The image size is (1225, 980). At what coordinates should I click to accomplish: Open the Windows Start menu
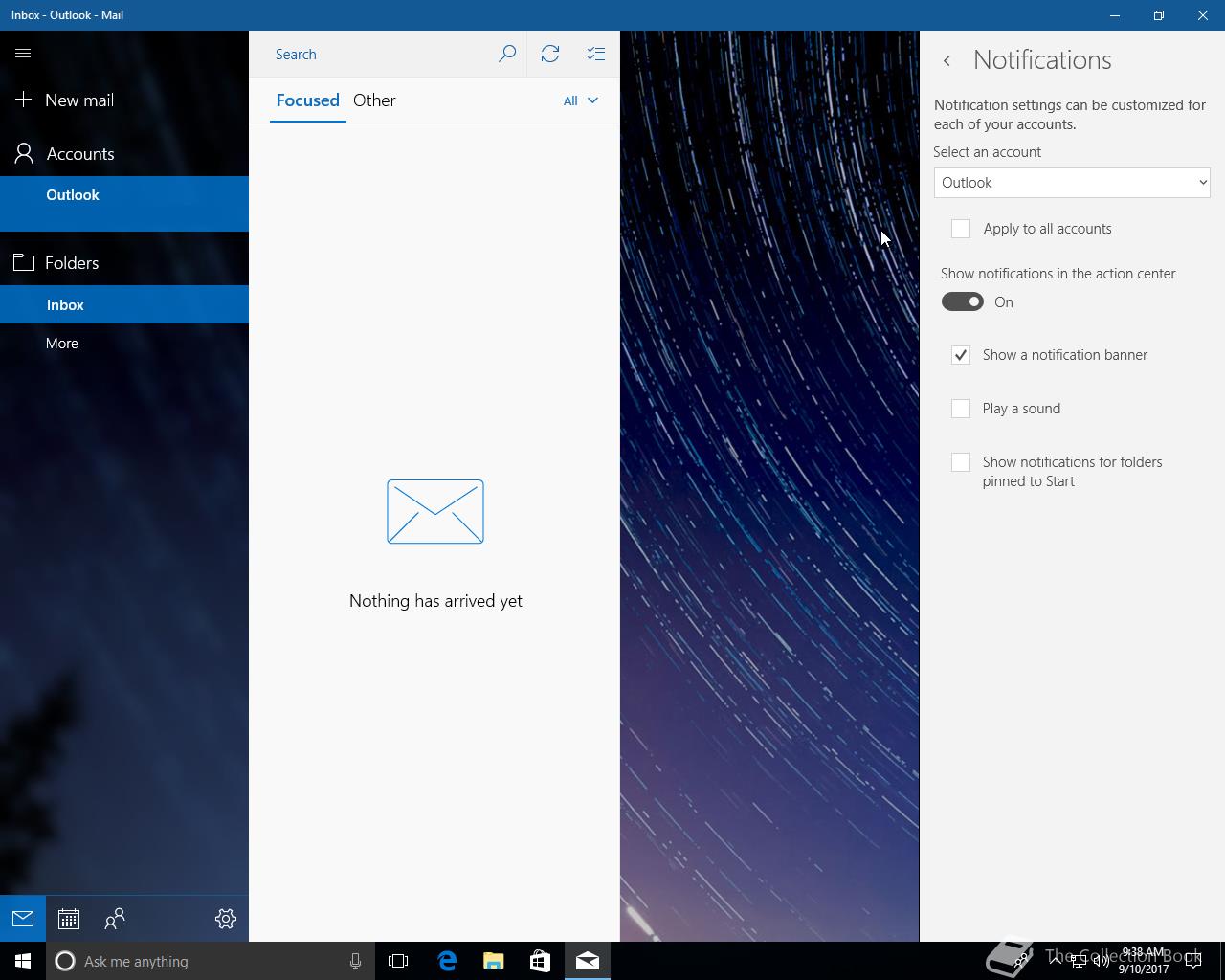[x=23, y=961]
